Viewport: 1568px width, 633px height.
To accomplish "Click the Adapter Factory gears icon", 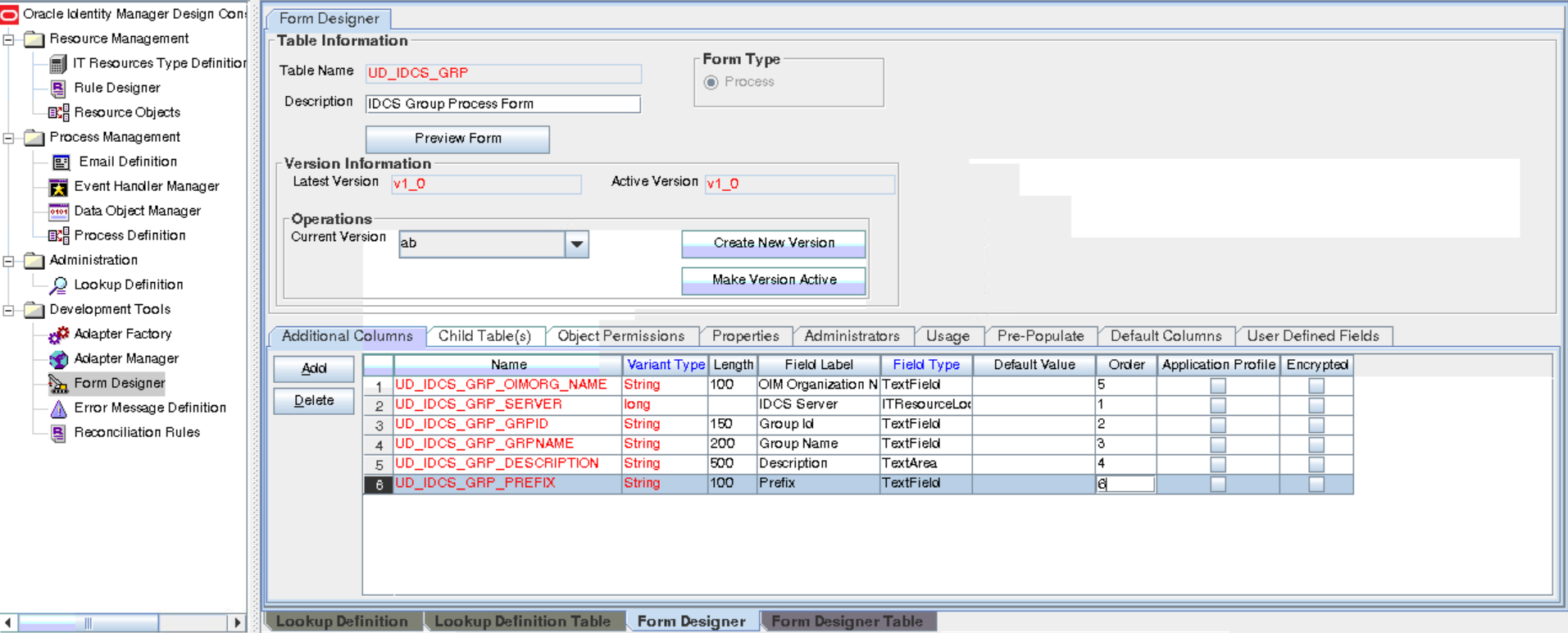I will coord(58,335).
